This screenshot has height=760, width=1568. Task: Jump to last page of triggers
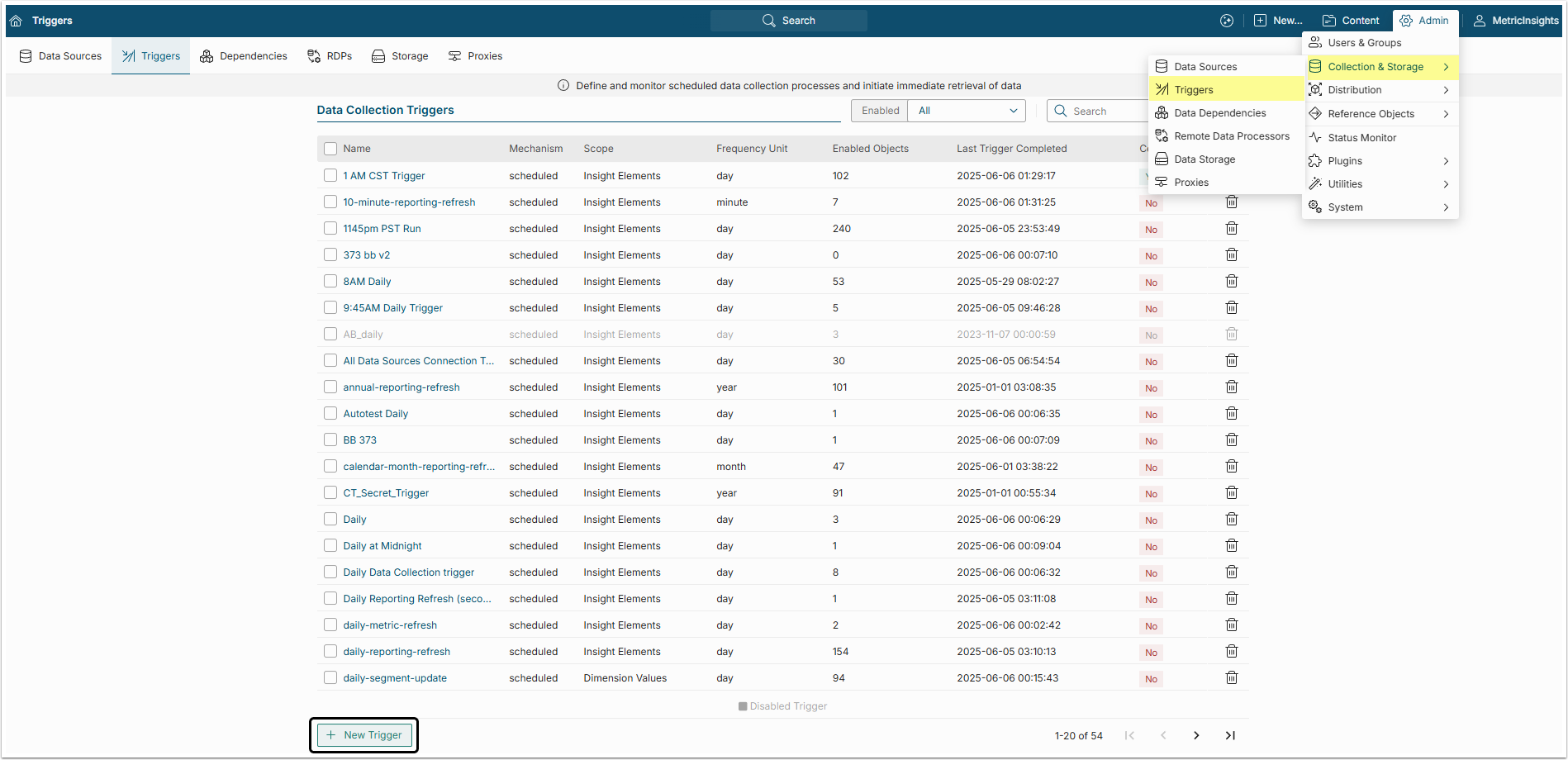point(1230,735)
